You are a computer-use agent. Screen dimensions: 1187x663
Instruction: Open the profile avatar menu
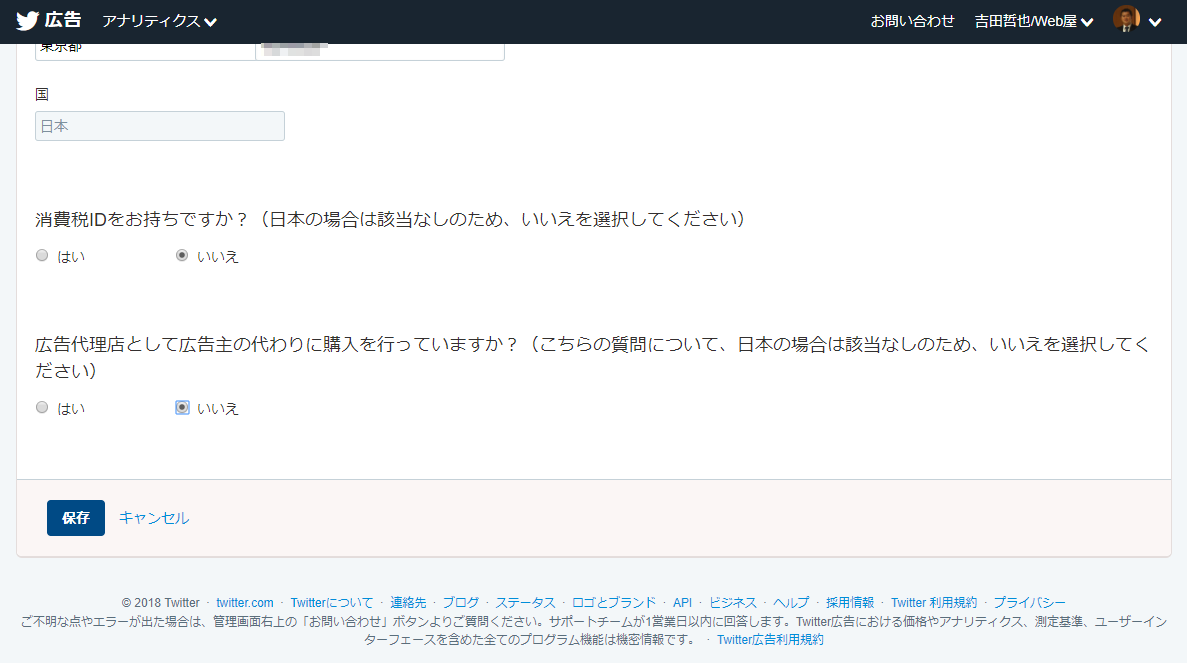click(1126, 20)
